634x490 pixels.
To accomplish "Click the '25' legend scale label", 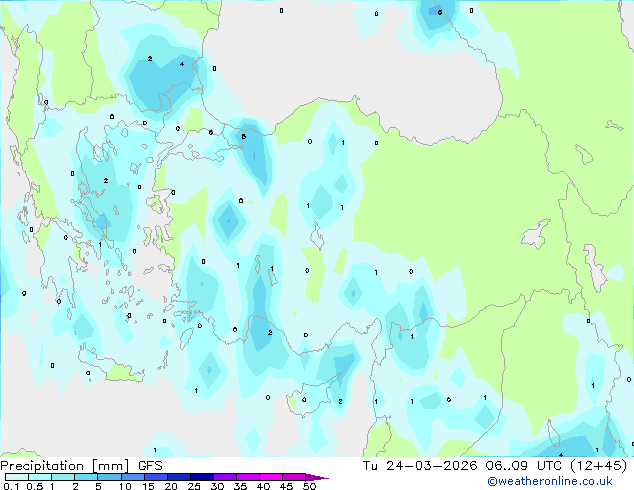I will (x=194, y=486).
